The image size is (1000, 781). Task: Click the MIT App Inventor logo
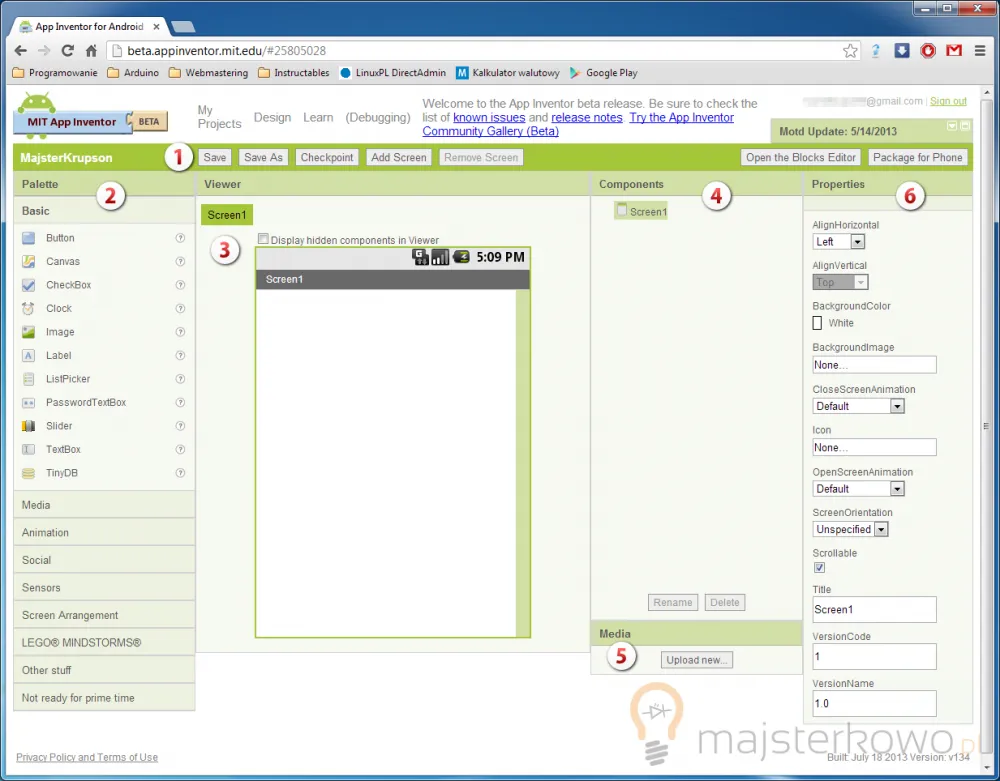[x=91, y=116]
